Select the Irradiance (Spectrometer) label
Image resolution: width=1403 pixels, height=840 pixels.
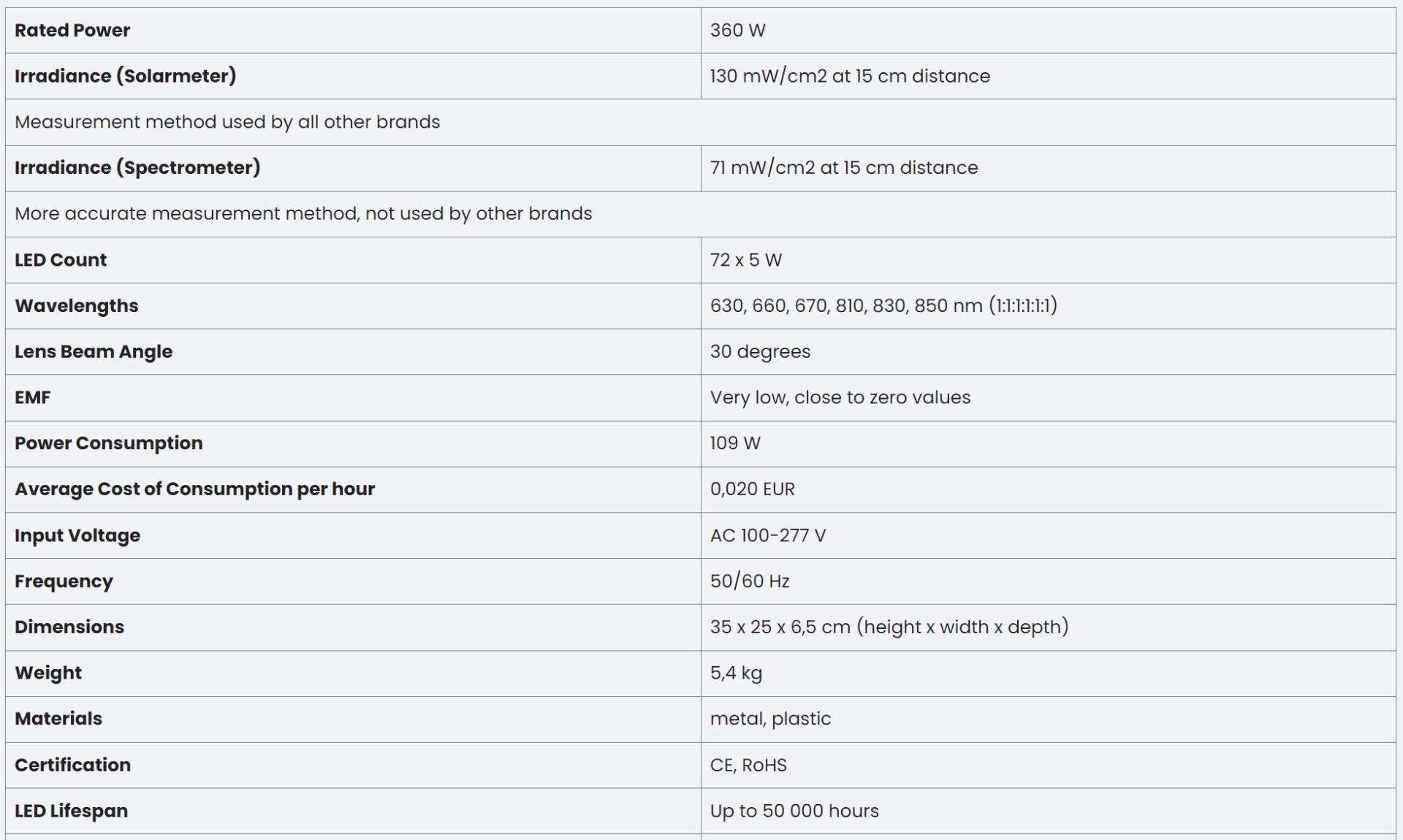coord(137,168)
